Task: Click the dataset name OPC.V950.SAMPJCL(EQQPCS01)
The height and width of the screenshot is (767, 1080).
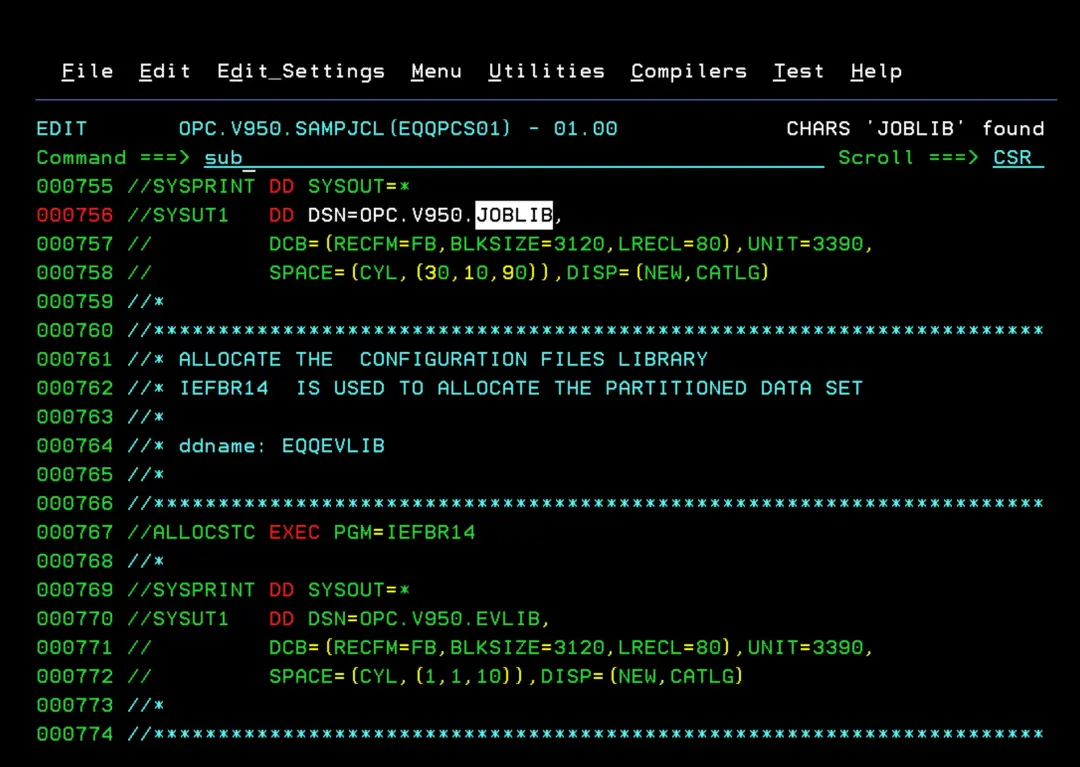Action: click(x=344, y=129)
